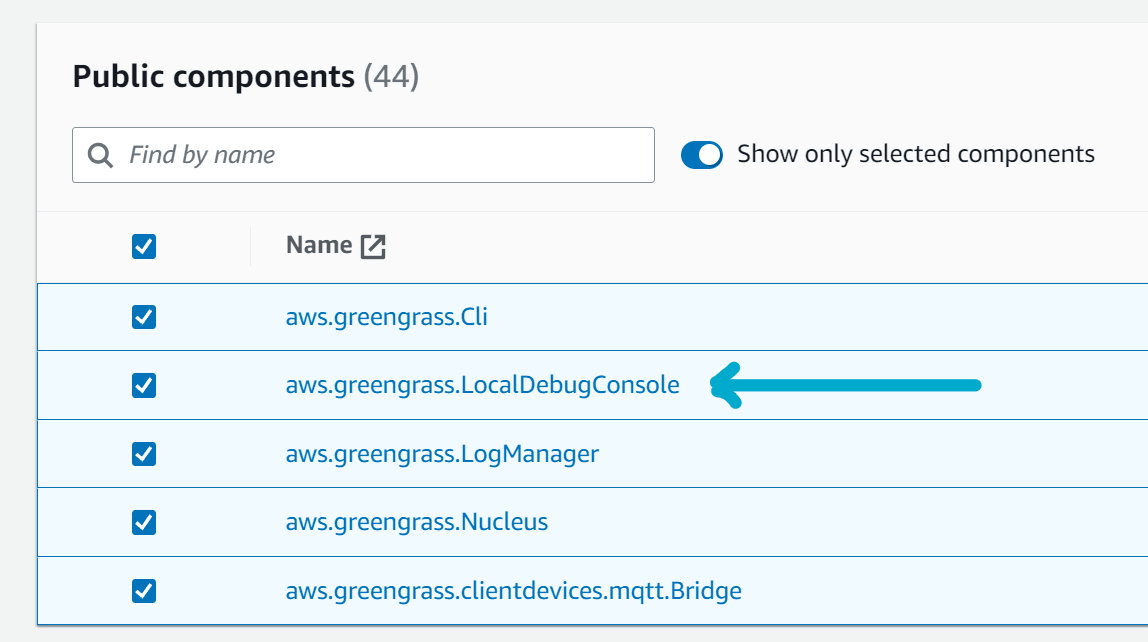Click the magnifier icon in search box
This screenshot has width=1148, height=642.
100,155
